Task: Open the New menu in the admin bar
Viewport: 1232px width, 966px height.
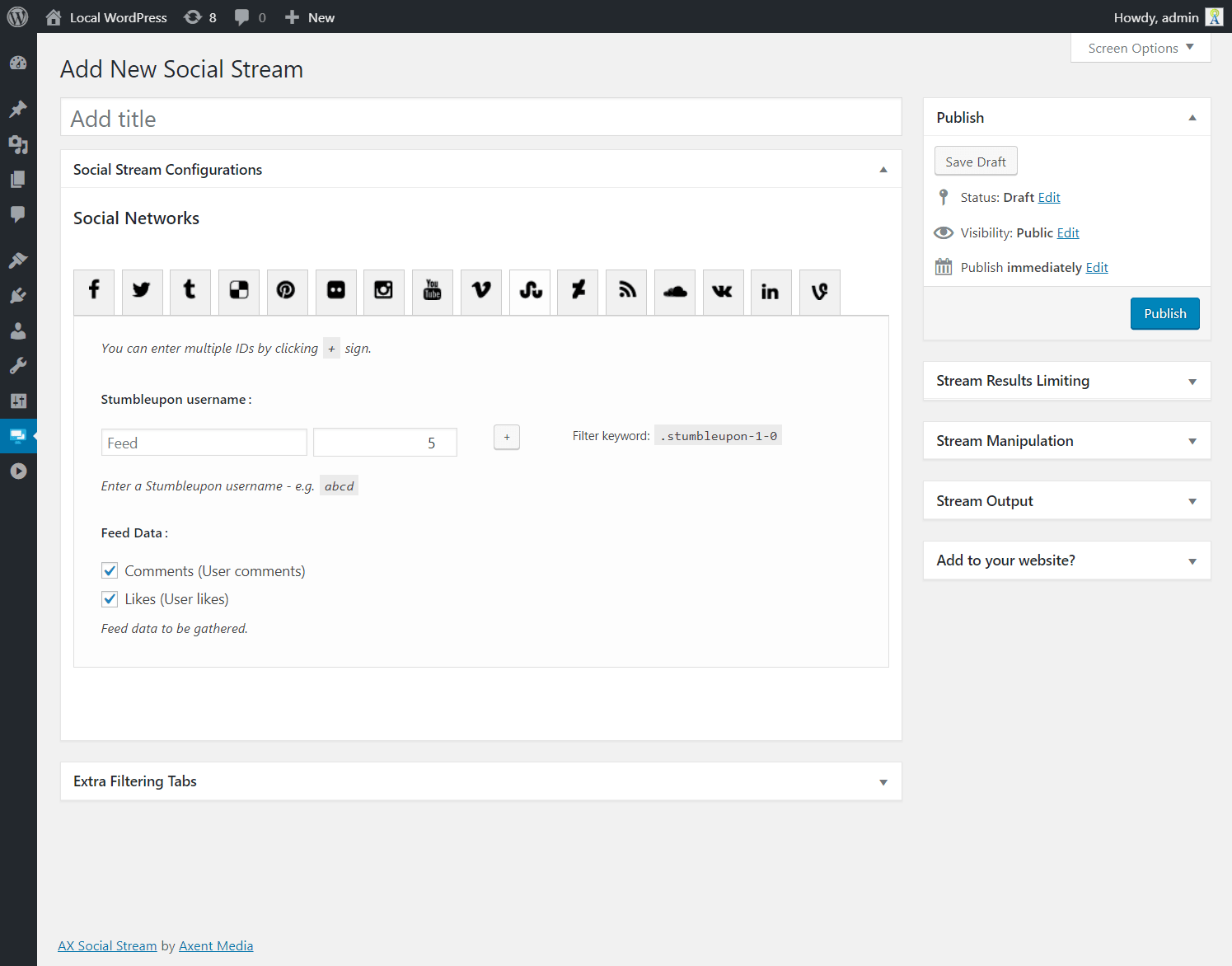Action: [x=309, y=16]
